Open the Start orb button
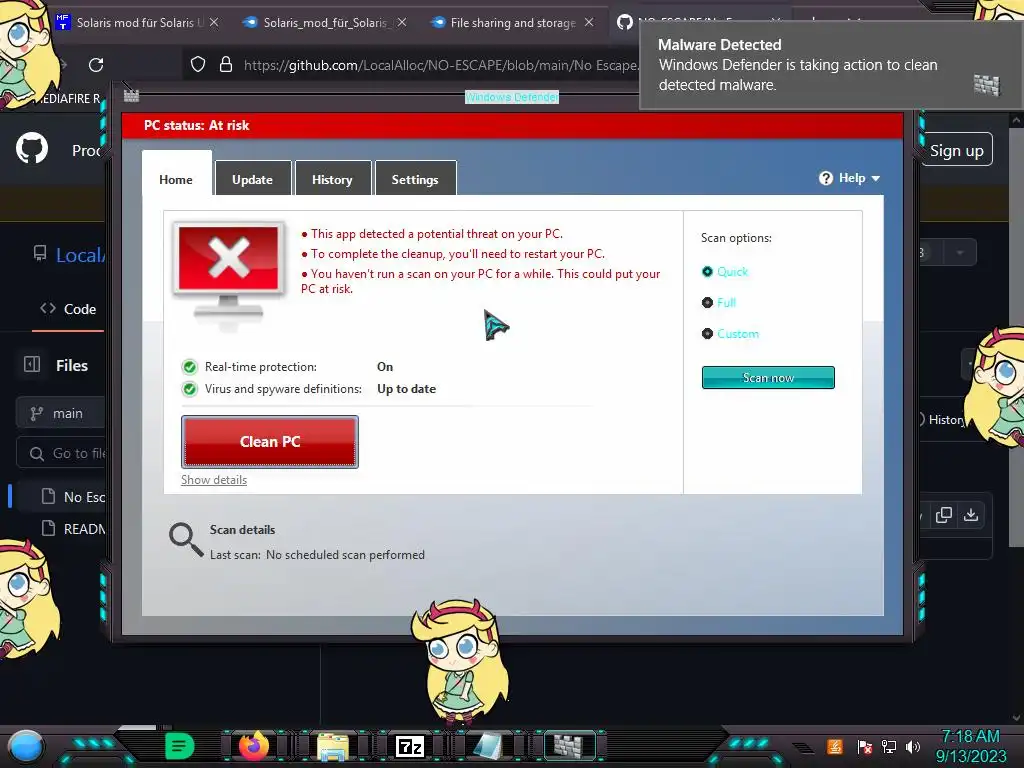Viewport: 1024px width, 768px height. tap(26, 746)
